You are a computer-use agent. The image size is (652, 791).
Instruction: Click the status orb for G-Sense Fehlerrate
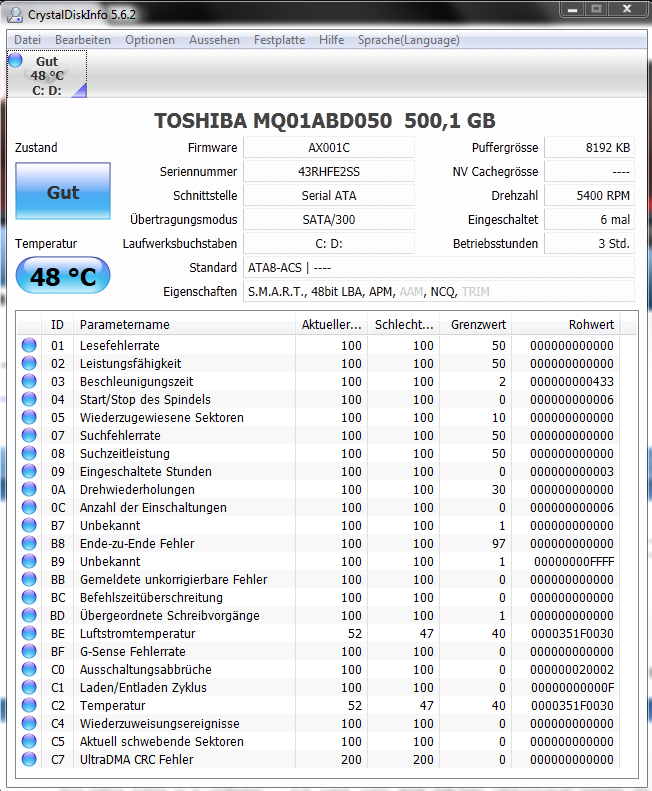click(29, 651)
